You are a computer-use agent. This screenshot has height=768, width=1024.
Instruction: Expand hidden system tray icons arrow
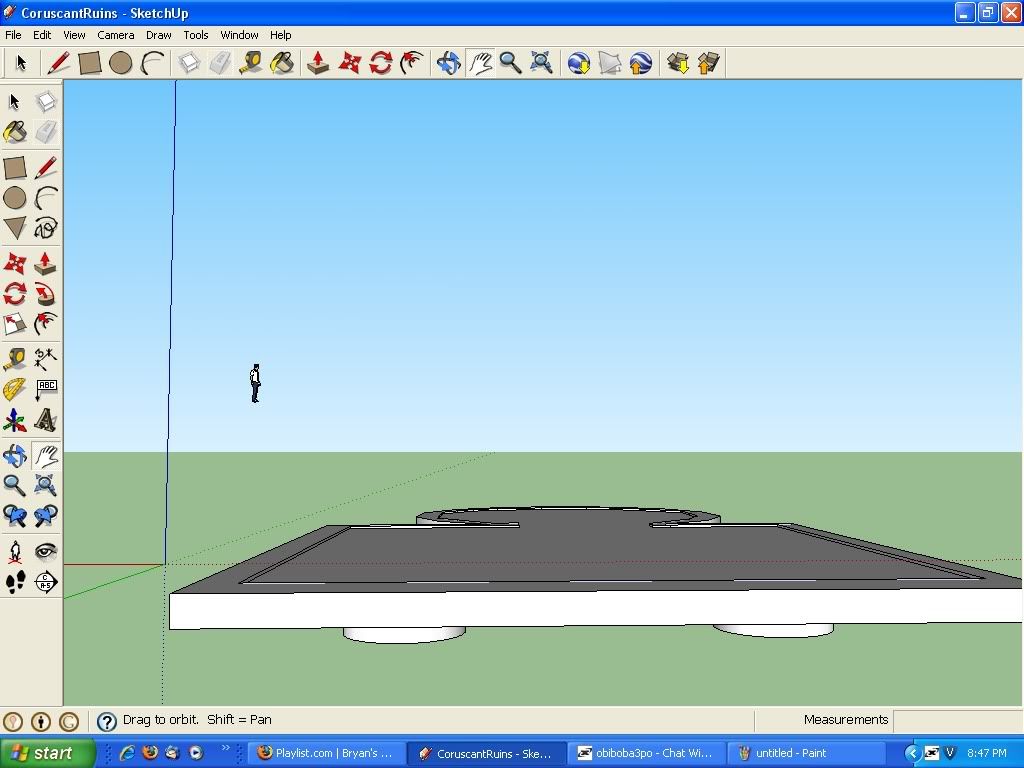pos(912,754)
